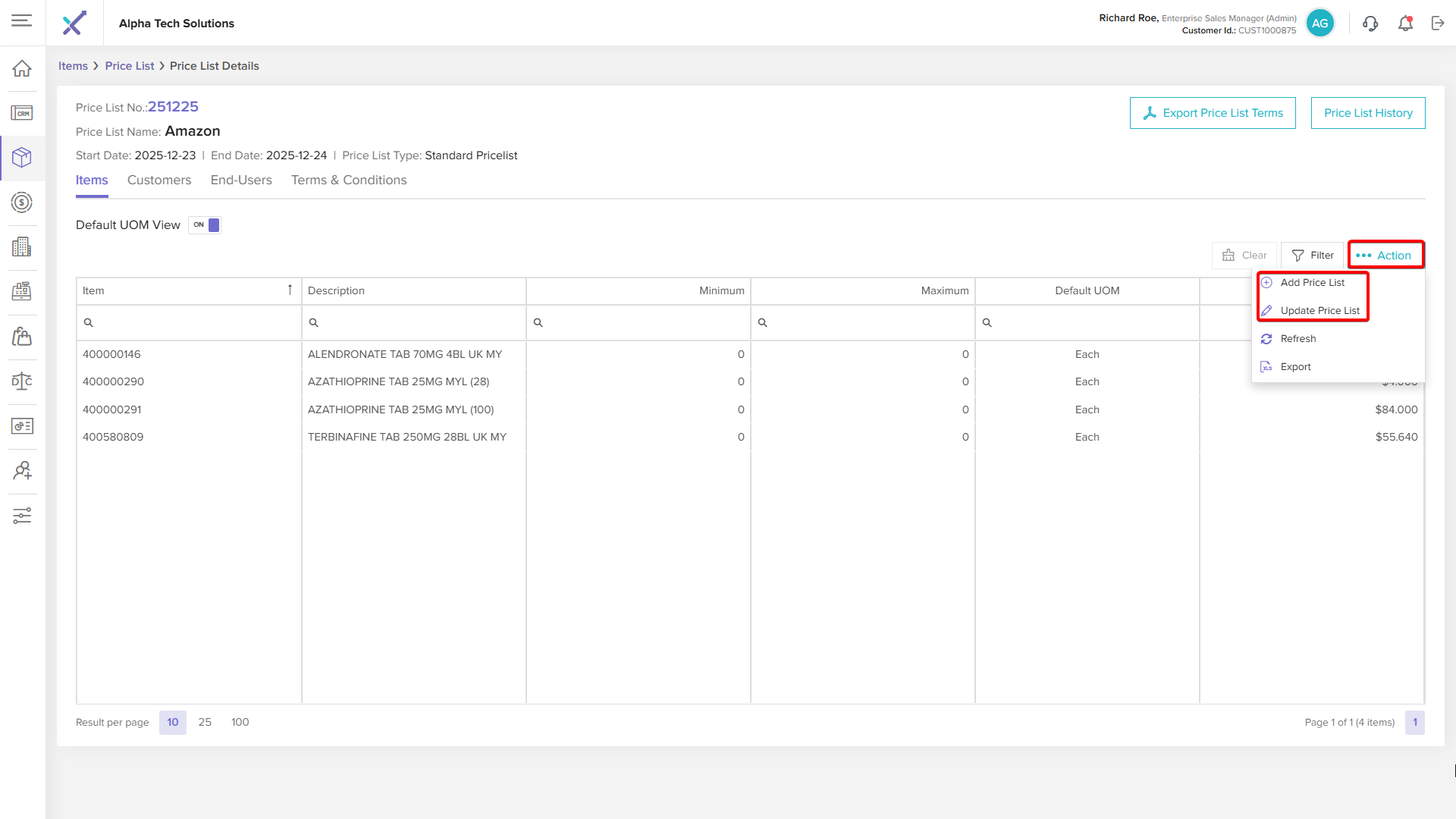The image size is (1456, 819).
Task: Open the hamburger menu icon
Action: tap(21, 20)
